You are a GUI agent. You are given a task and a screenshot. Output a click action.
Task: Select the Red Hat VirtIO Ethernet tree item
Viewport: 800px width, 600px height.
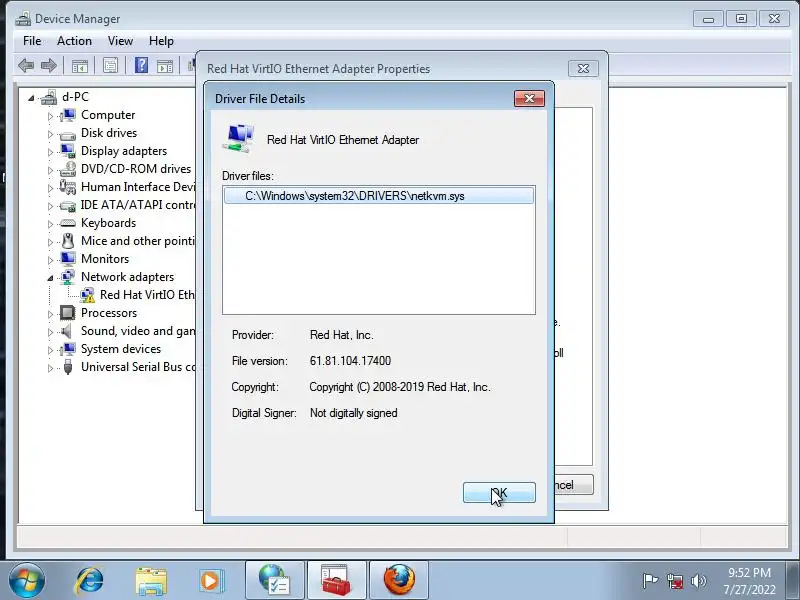147,295
